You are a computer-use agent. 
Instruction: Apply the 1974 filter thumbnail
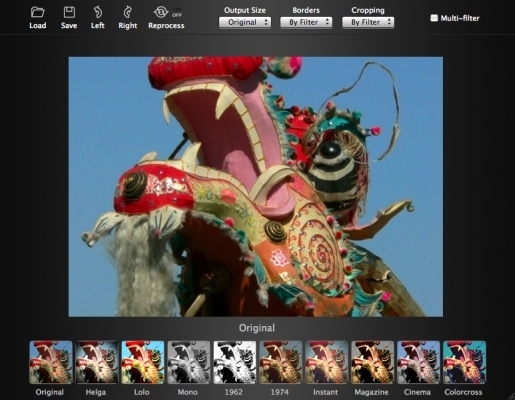(281, 362)
